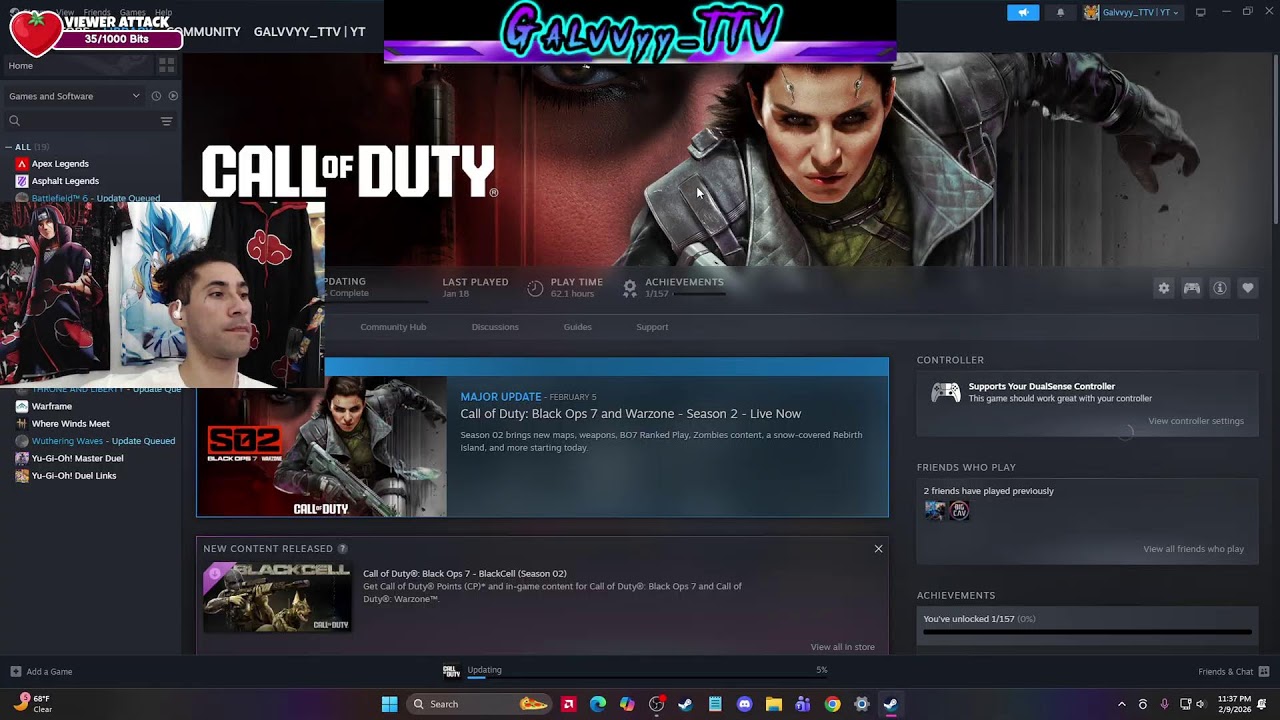Viewport: 1280px width, 720px height.
Task: Click the Apex Legends game icon
Action: (x=22, y=164)
